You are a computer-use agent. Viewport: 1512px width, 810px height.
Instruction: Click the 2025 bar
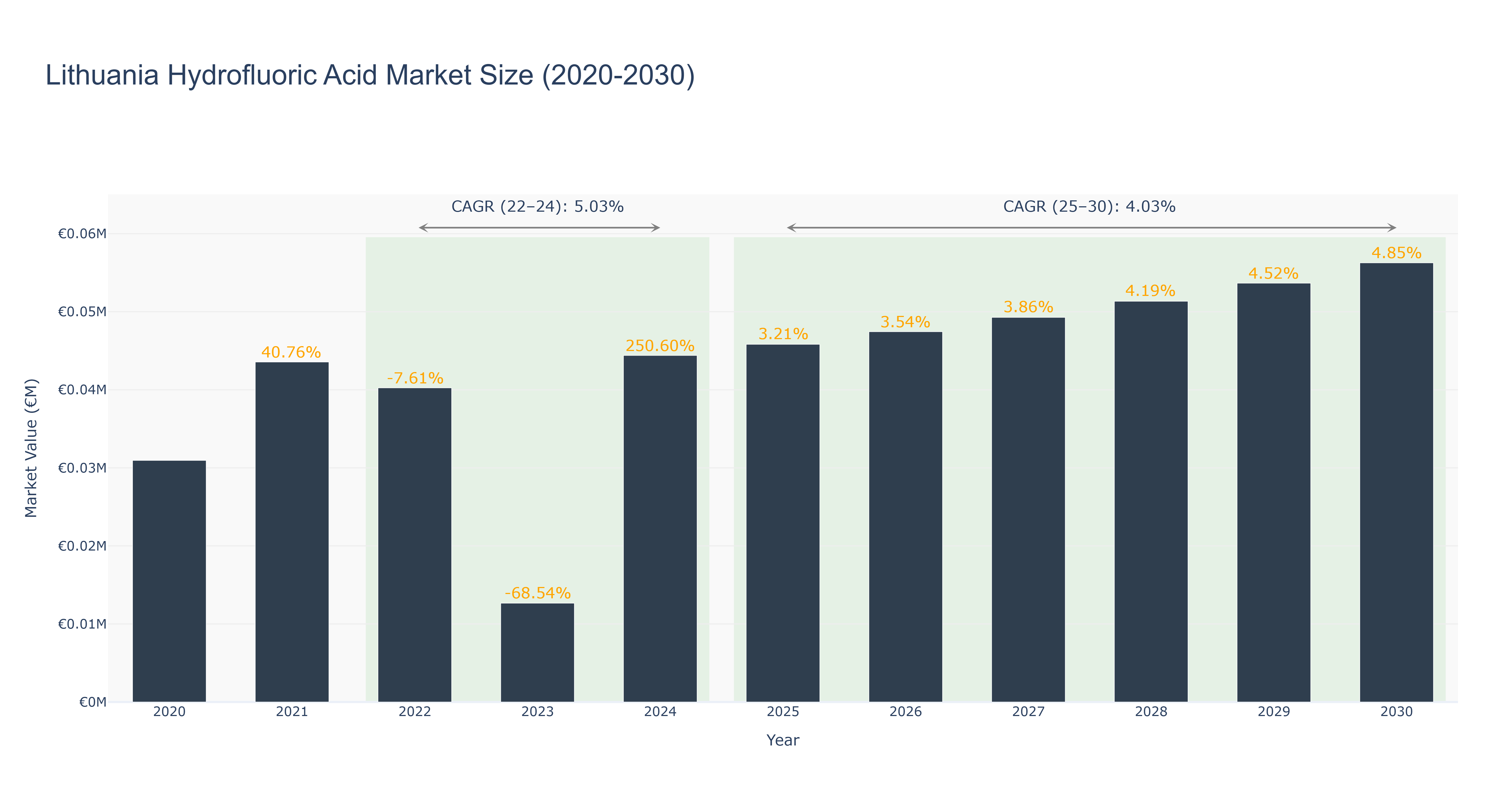pos(782,523)
